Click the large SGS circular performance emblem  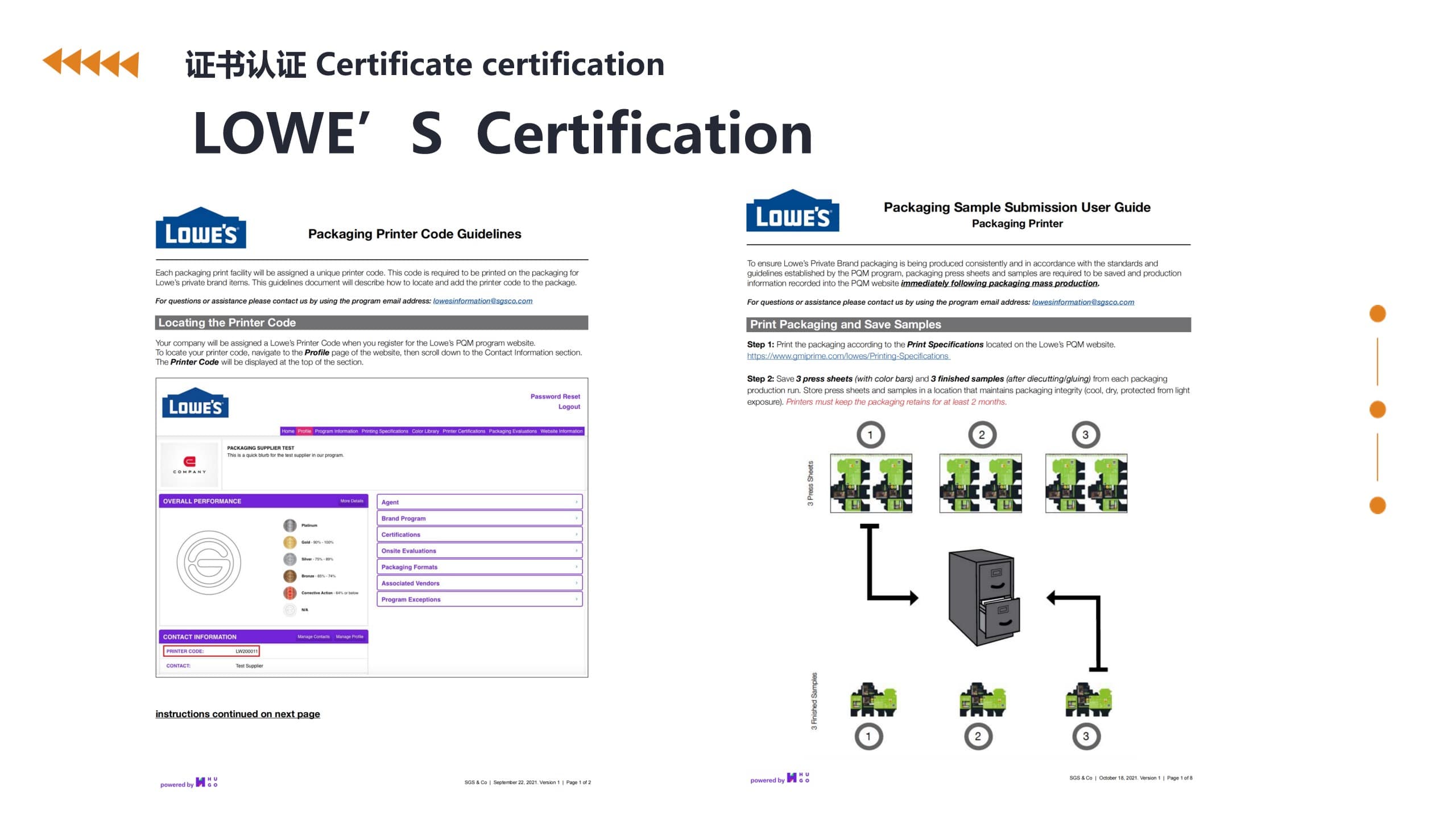pos(209,562)
